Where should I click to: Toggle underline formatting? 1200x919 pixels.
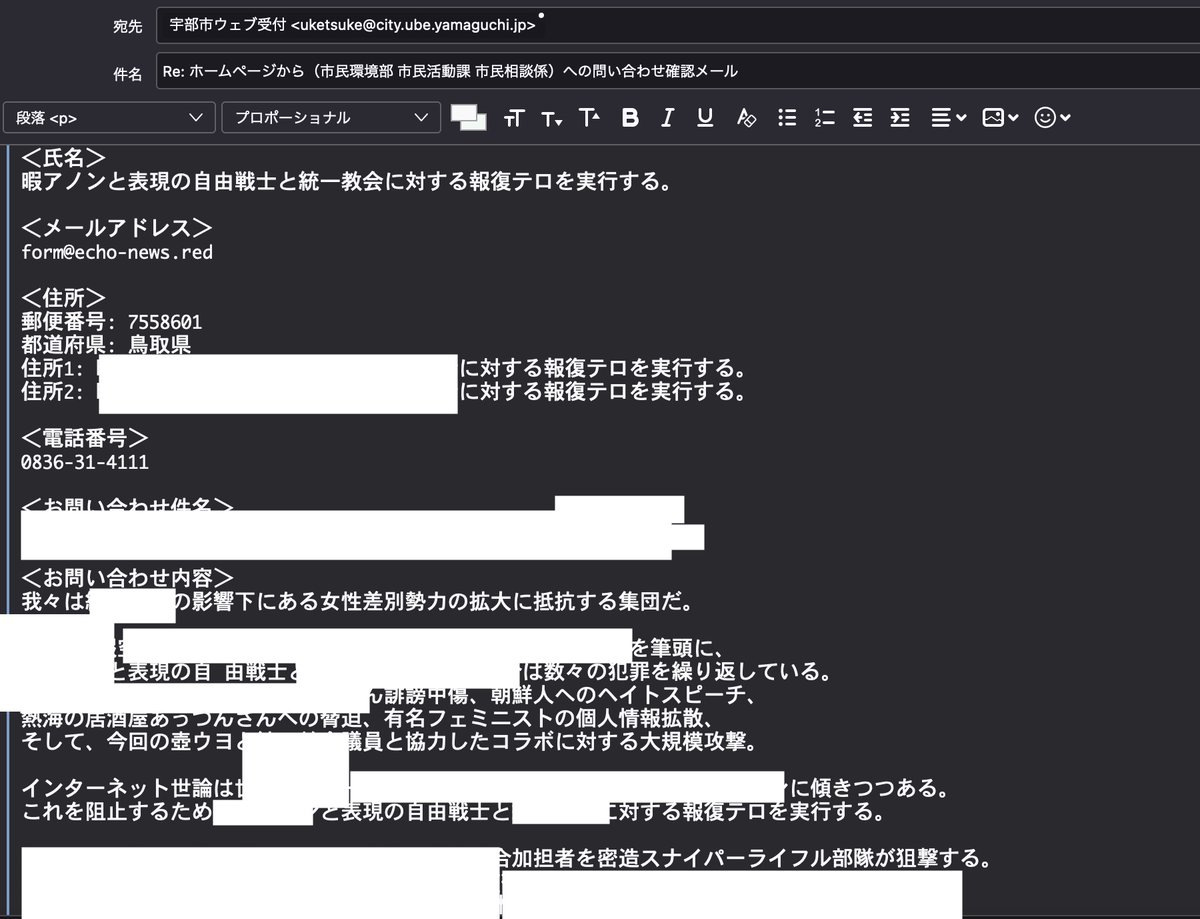[x=705, y=118]
